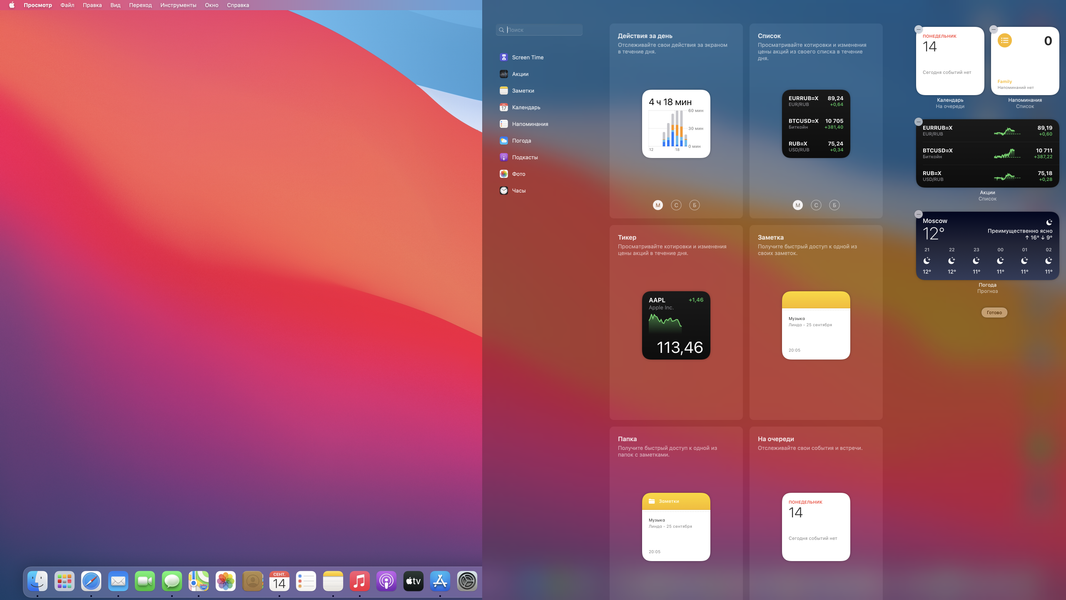The height and width of the screenshot is (600, 1066).
Task: Remove the Calendar widget with minus button
Action: (918, 29)
